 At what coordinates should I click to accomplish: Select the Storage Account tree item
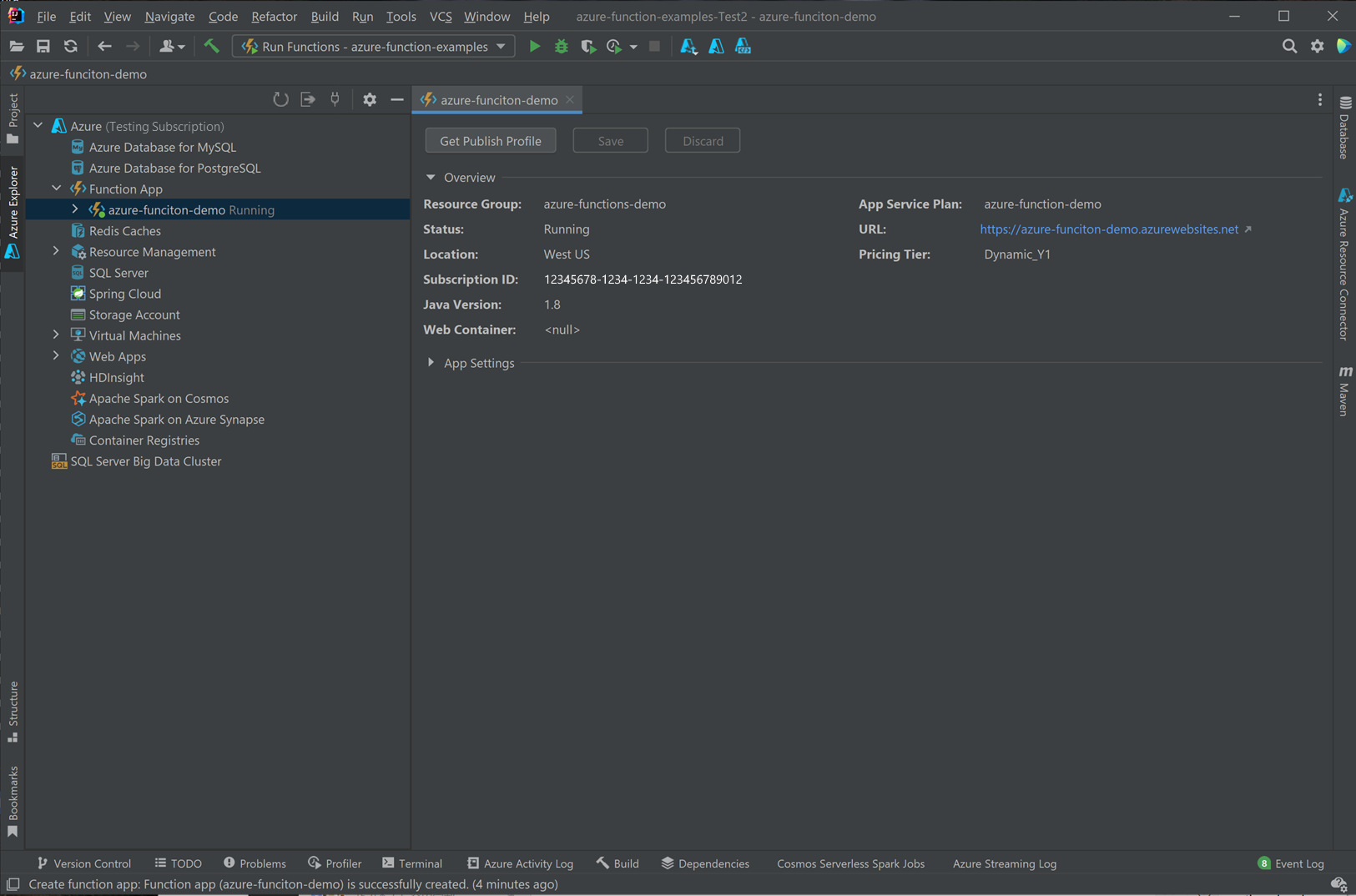tap(134, 315)
